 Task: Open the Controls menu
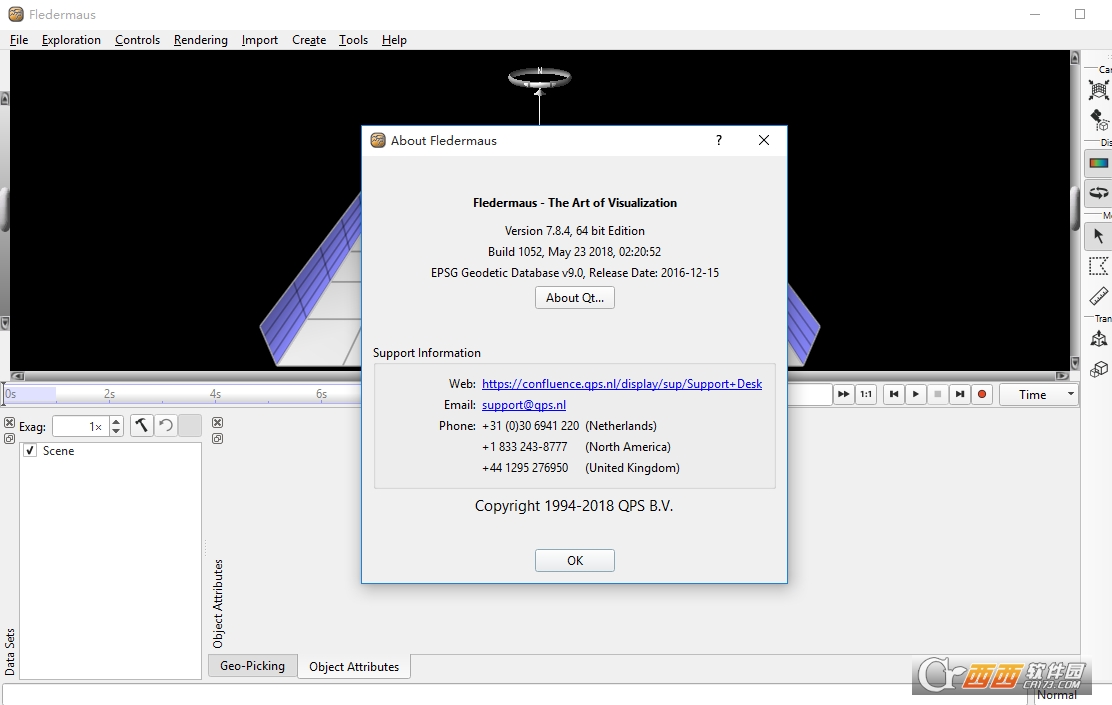click(x=138, y=40)
